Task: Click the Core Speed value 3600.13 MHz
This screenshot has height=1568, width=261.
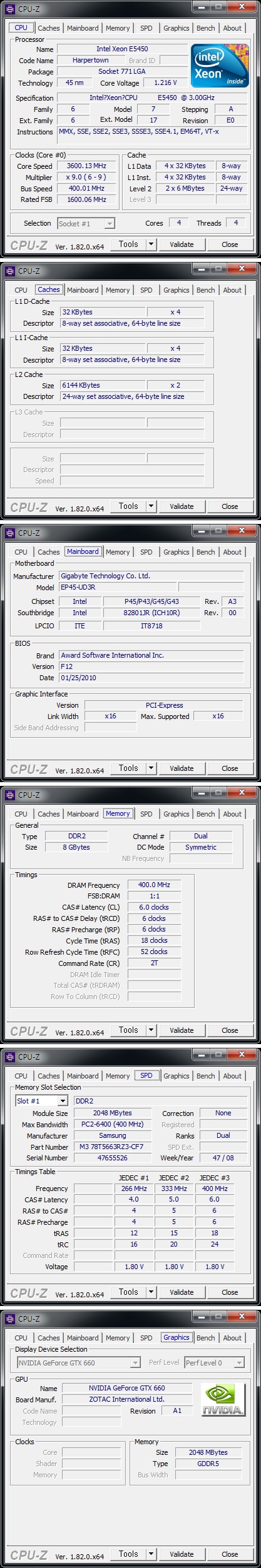Action: pos(86,166)
